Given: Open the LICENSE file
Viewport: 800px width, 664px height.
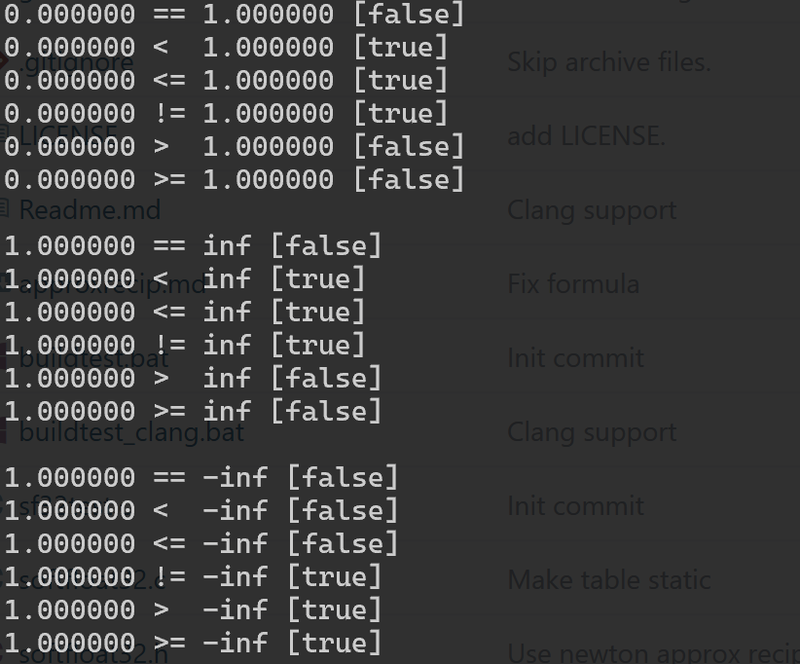Looking at the screenshot, I should [68, 135].
